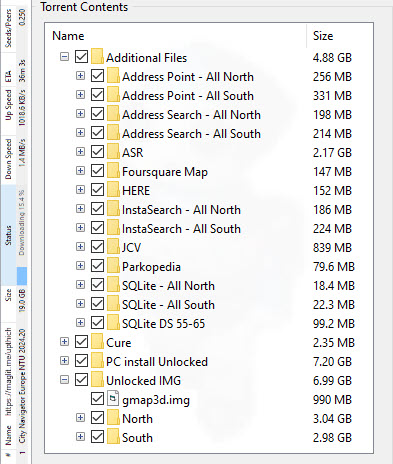Uncheck the ASR folder checkbox

(97, 152)
